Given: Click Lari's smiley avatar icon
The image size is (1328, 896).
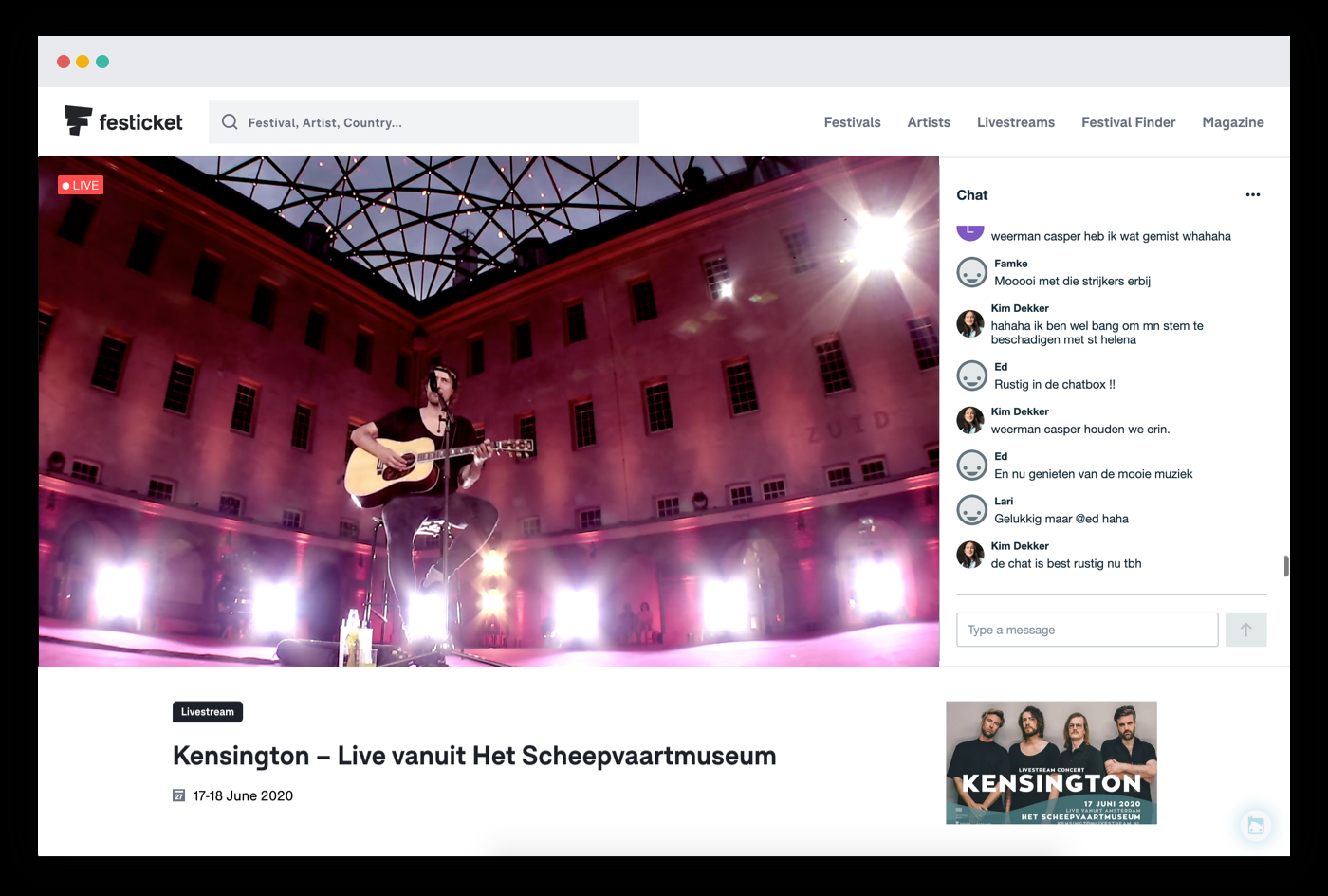Looking at the screenshot, I should [x=971, y=510].
